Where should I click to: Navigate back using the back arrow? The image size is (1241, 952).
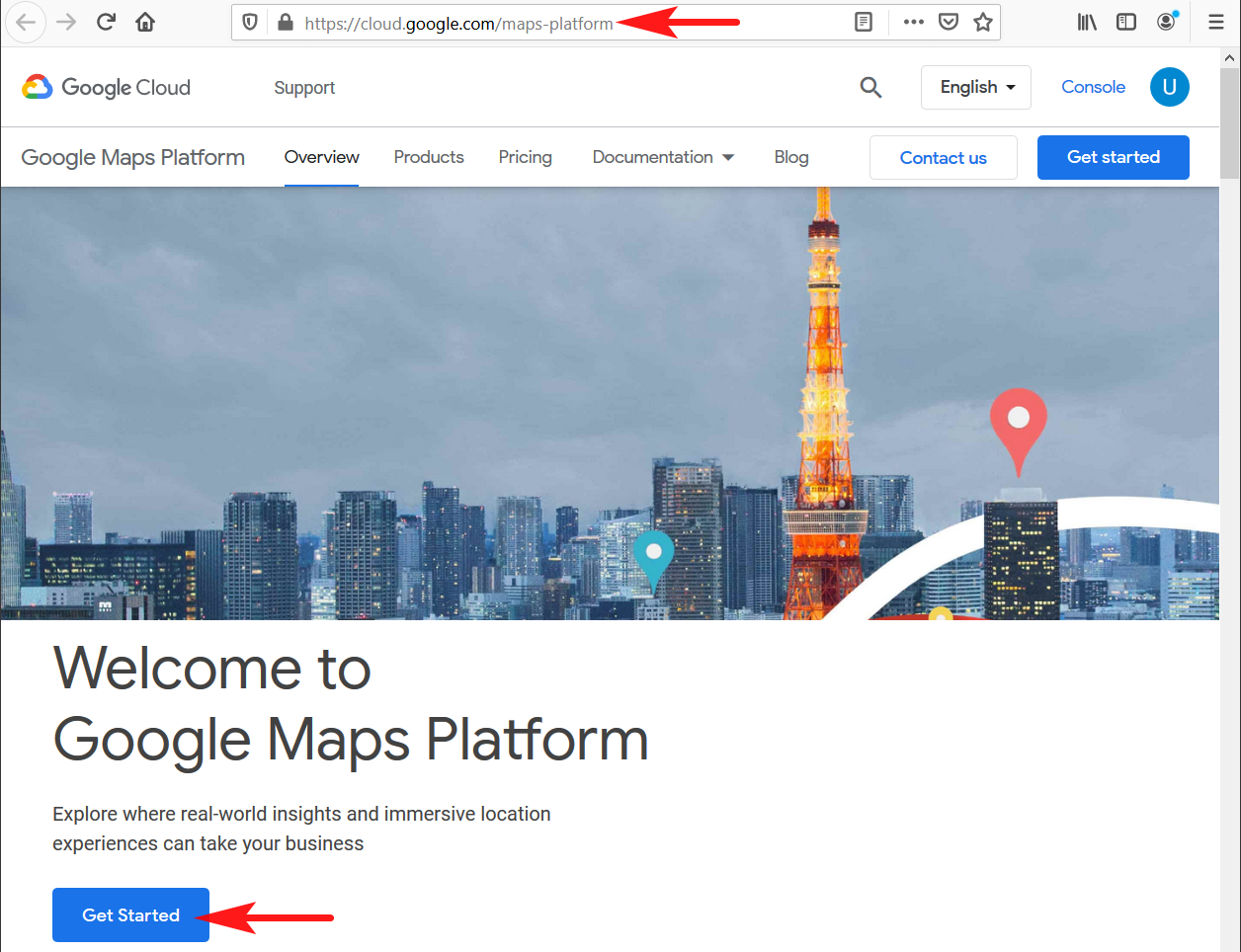click(x=26, y=21)
